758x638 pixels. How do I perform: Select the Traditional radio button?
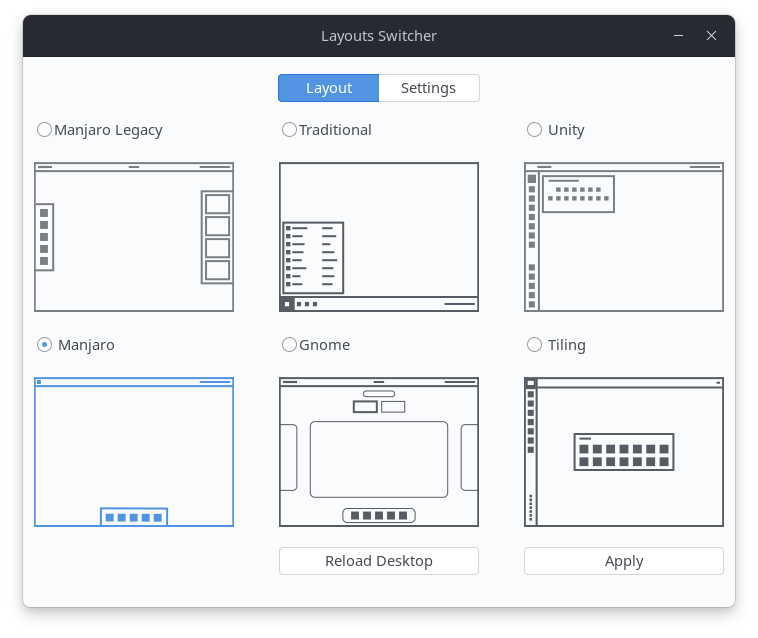coord(289,130)
